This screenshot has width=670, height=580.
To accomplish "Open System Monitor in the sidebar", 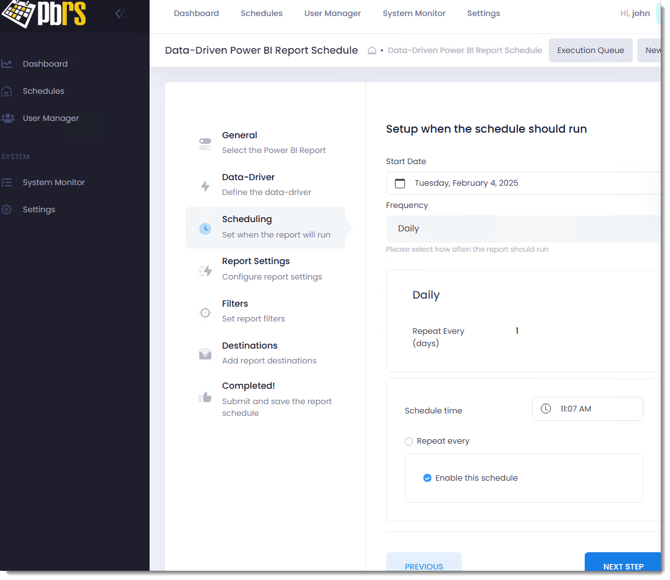I will click(x=53, y=183).
